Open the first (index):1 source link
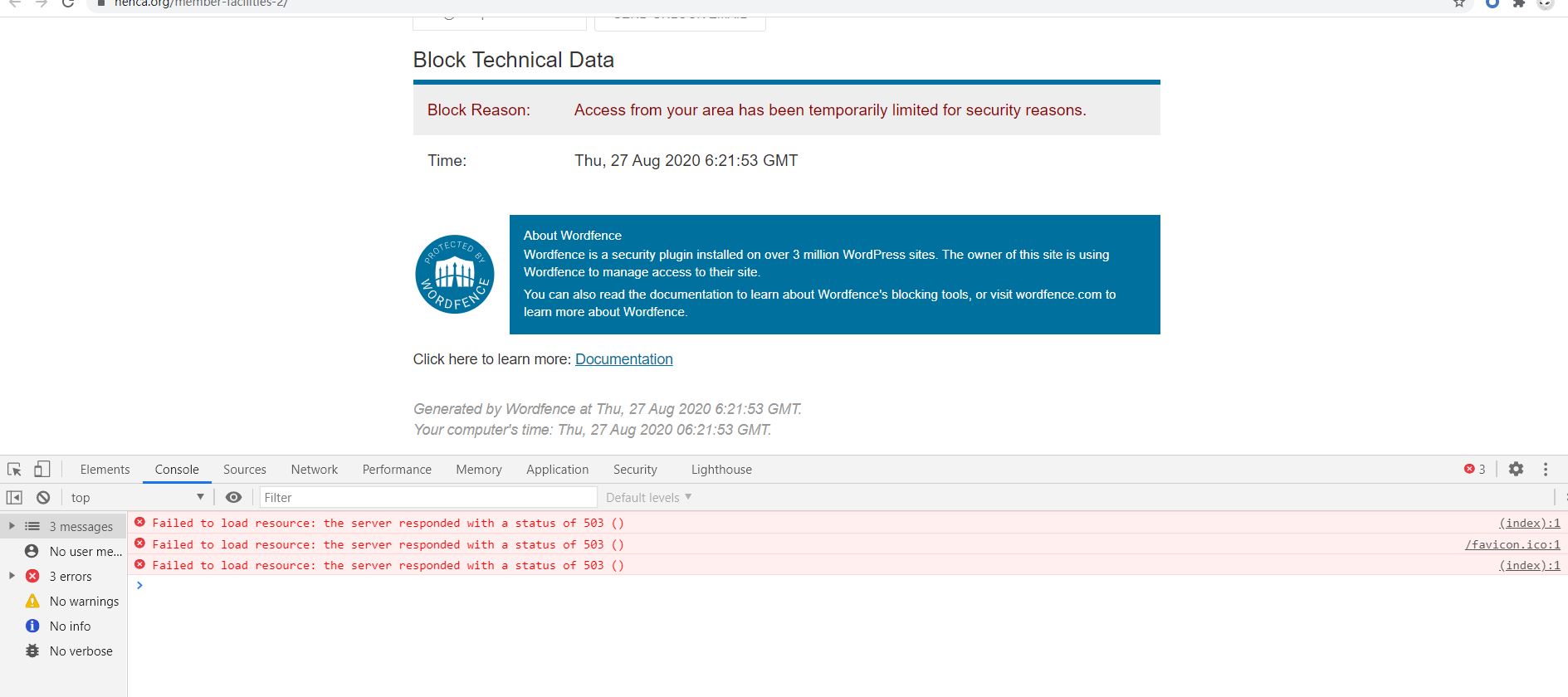The width and height of the screenshot is (1568, 697). 1529,523
